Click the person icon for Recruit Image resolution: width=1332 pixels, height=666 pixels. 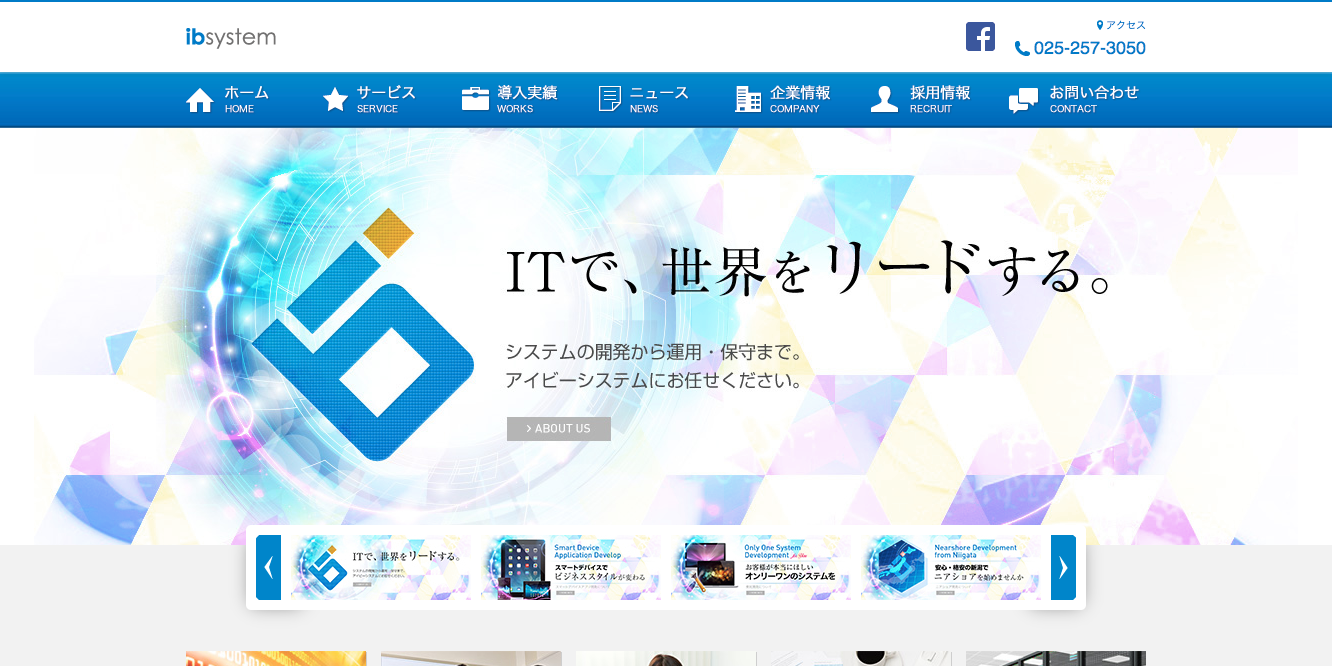884,99
